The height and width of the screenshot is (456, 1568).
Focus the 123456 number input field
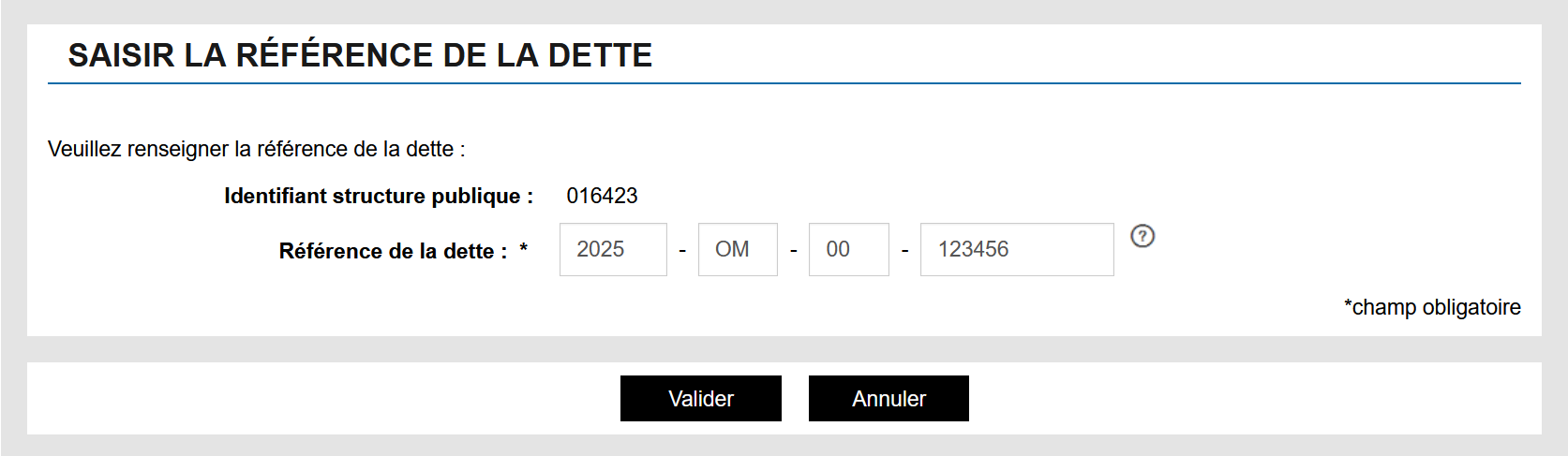(1017, 249)
